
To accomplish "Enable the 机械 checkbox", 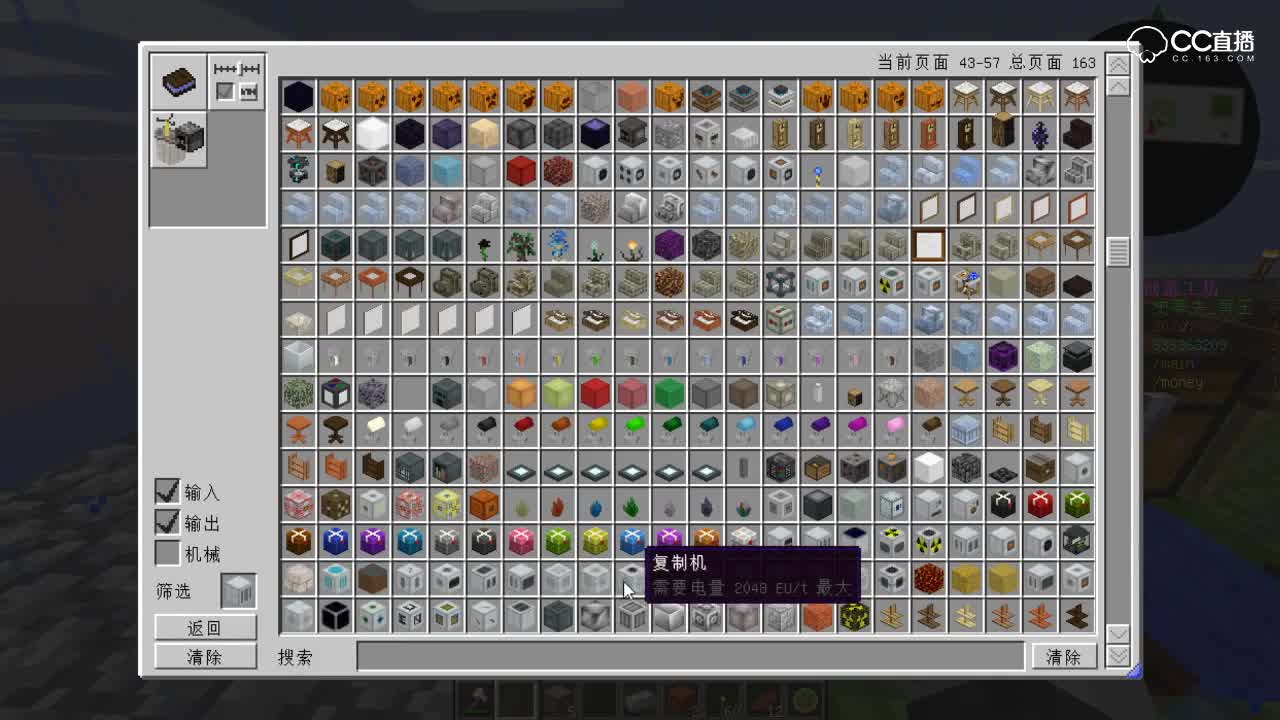I will [167, 553].
